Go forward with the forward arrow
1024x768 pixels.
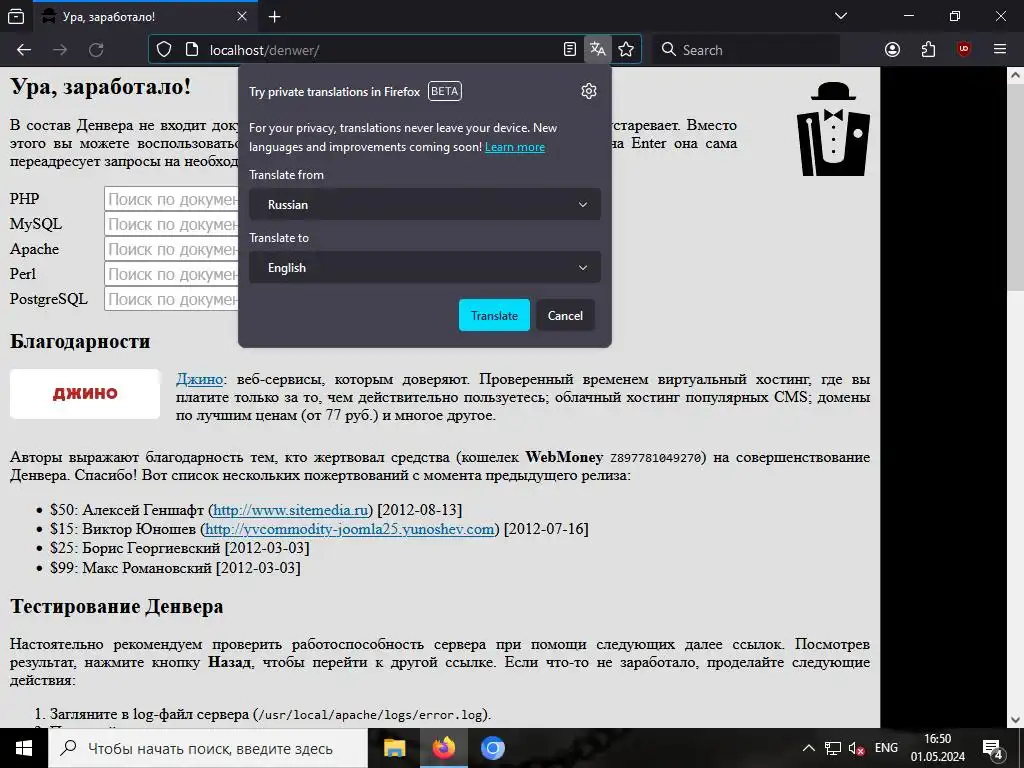(x=60, y=50)
